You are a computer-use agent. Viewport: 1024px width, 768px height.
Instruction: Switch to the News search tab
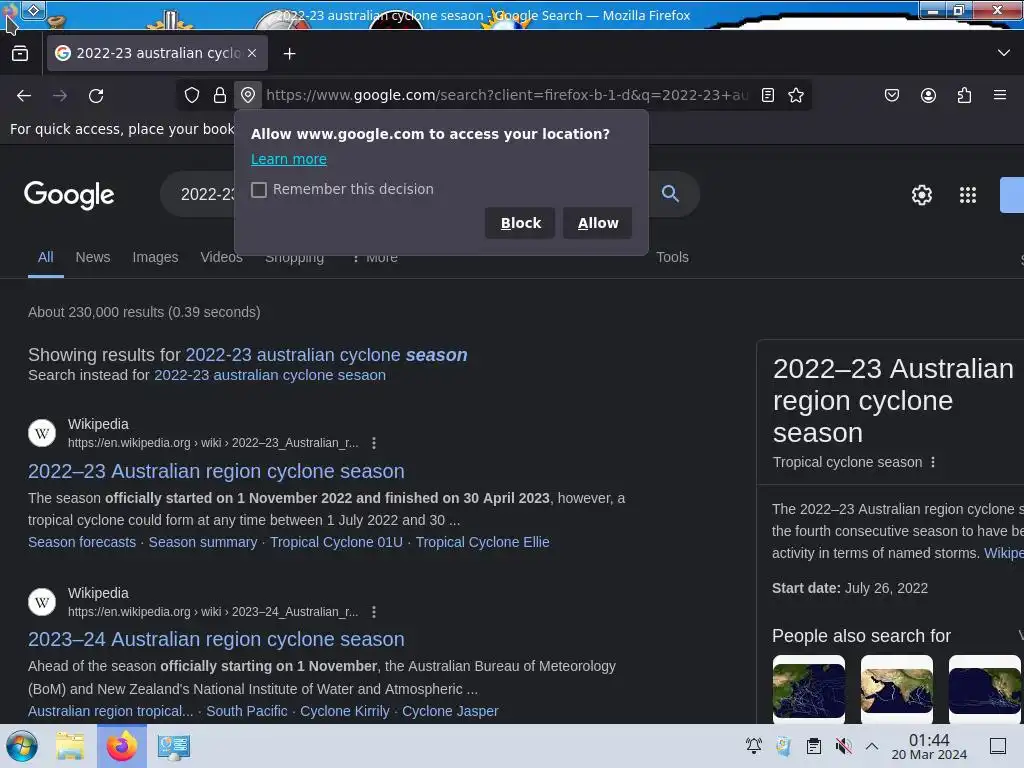(x=93, y=257)
